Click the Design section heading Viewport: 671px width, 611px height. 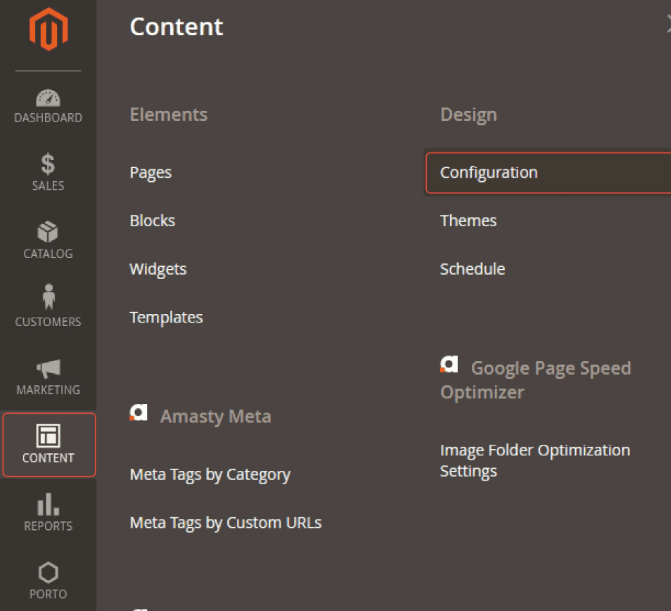[469, 115]
